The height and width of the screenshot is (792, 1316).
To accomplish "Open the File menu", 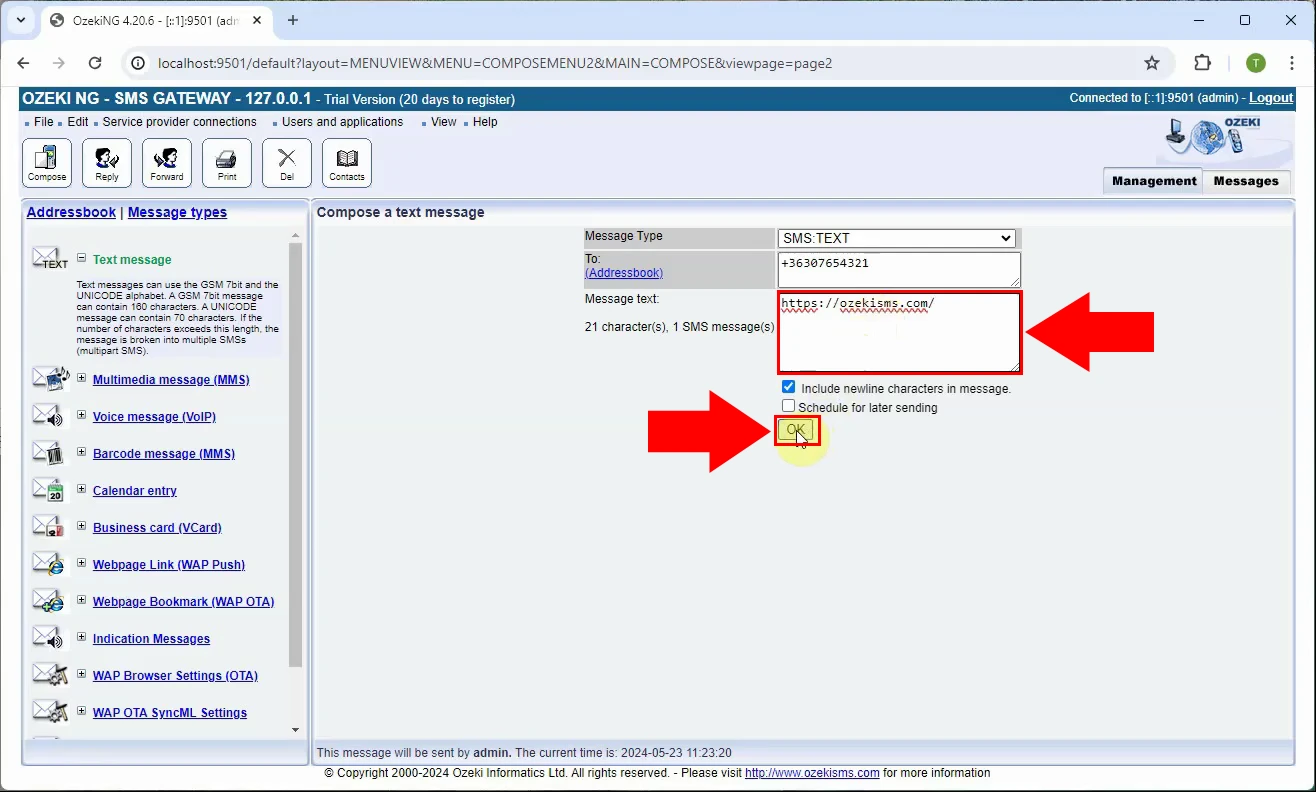I will pos(43,122).
